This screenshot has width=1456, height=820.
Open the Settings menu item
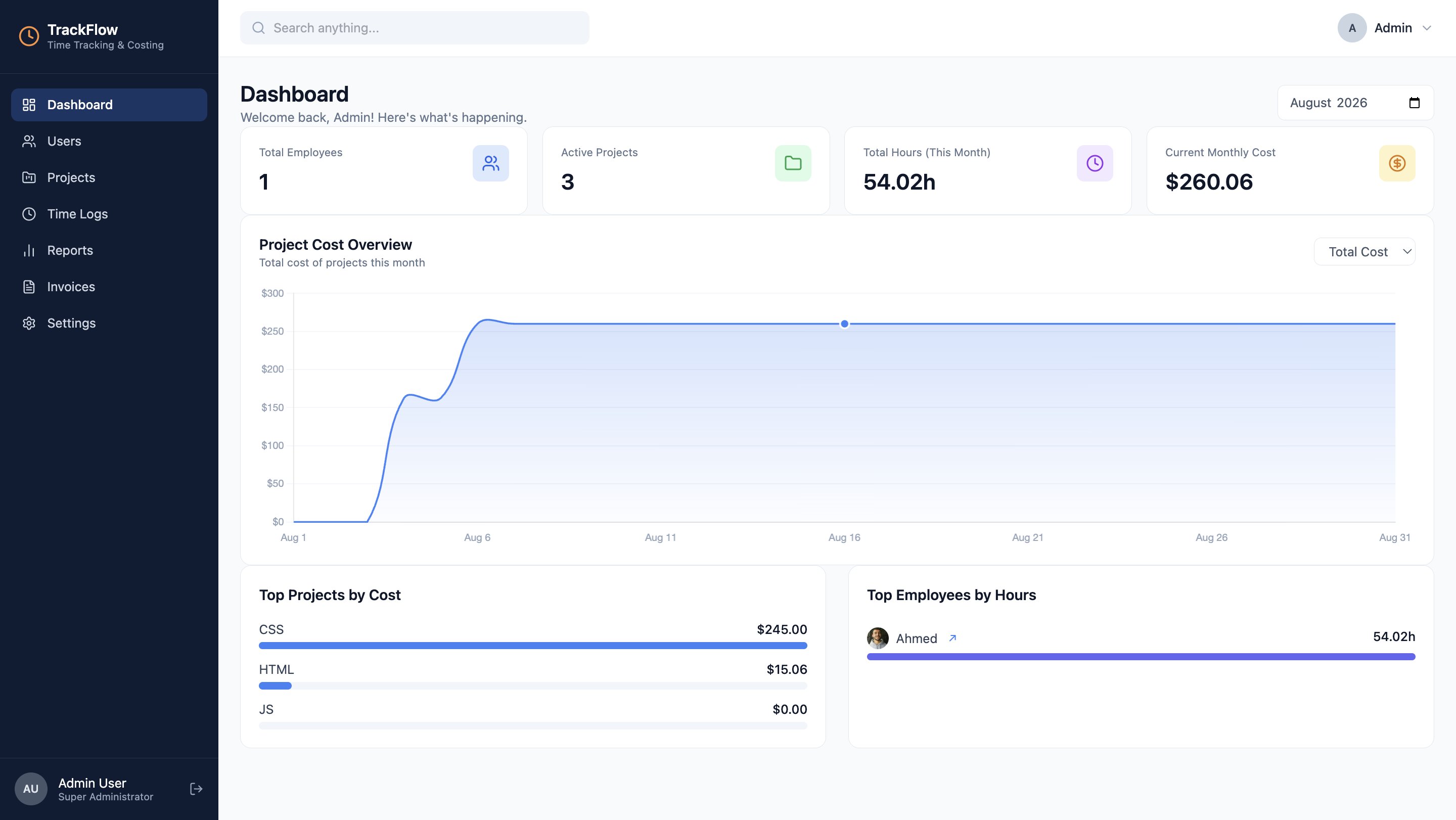click(109, 323)
